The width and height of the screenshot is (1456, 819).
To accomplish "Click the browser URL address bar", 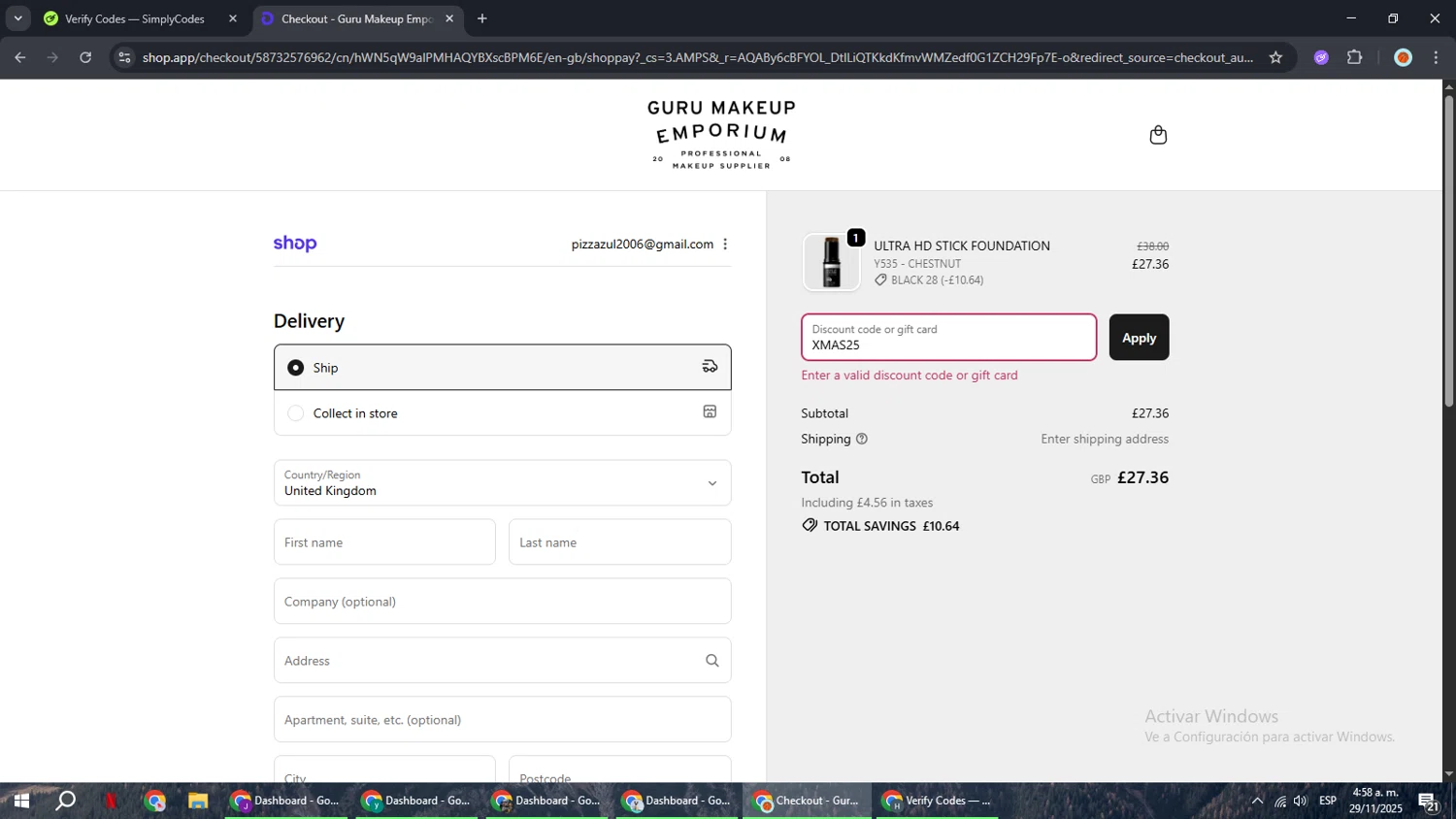I will [x=697, y=57].
